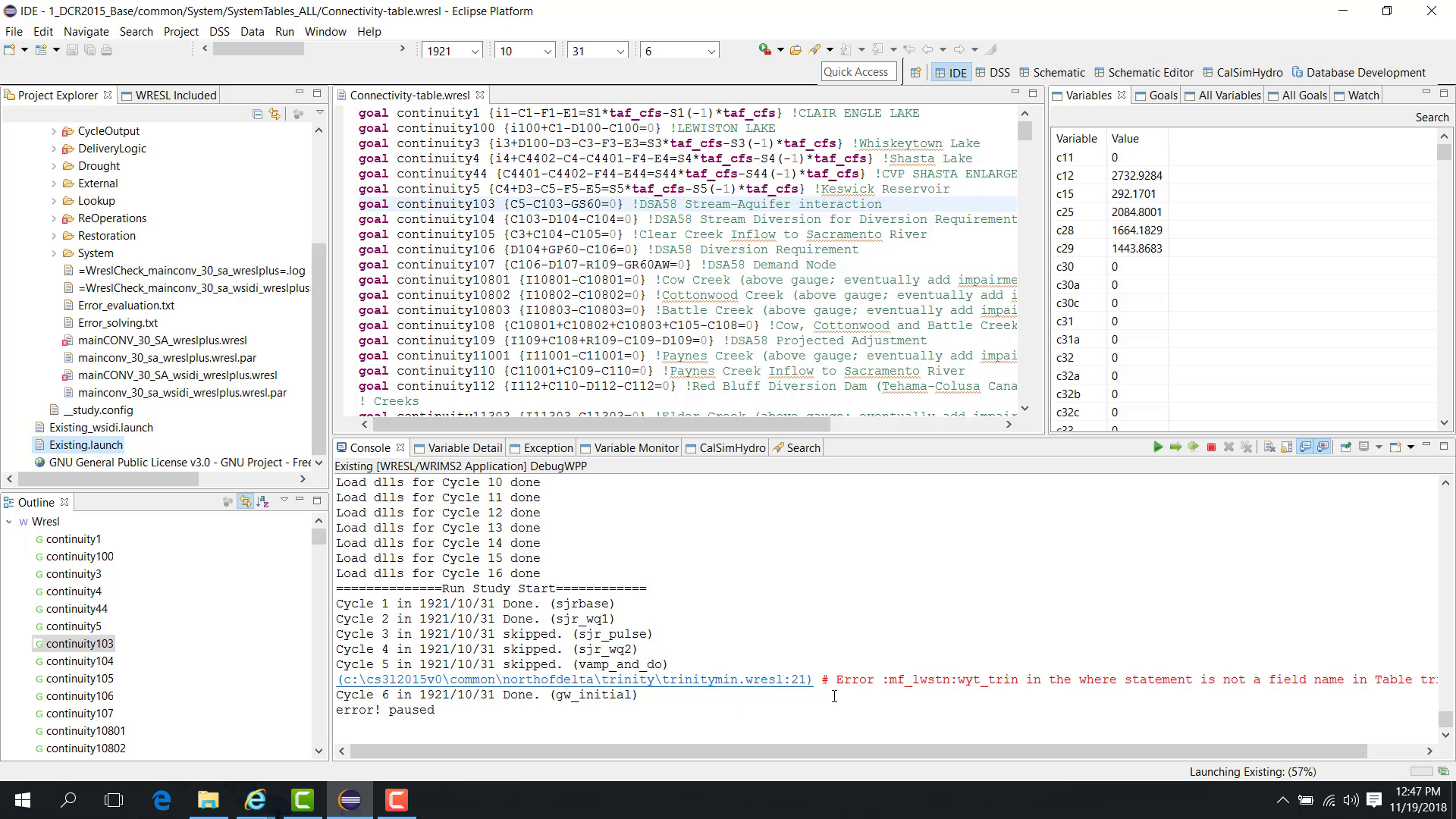1456x819 pixels.
Task: Switch to the Schematic perspective
Action: click(x=1052, y=73)
